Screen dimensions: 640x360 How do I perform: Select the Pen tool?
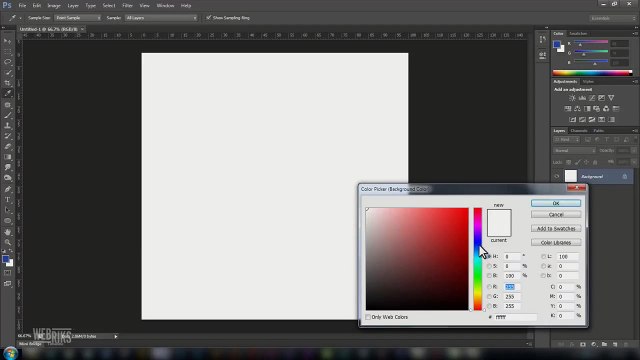point(7,189)
